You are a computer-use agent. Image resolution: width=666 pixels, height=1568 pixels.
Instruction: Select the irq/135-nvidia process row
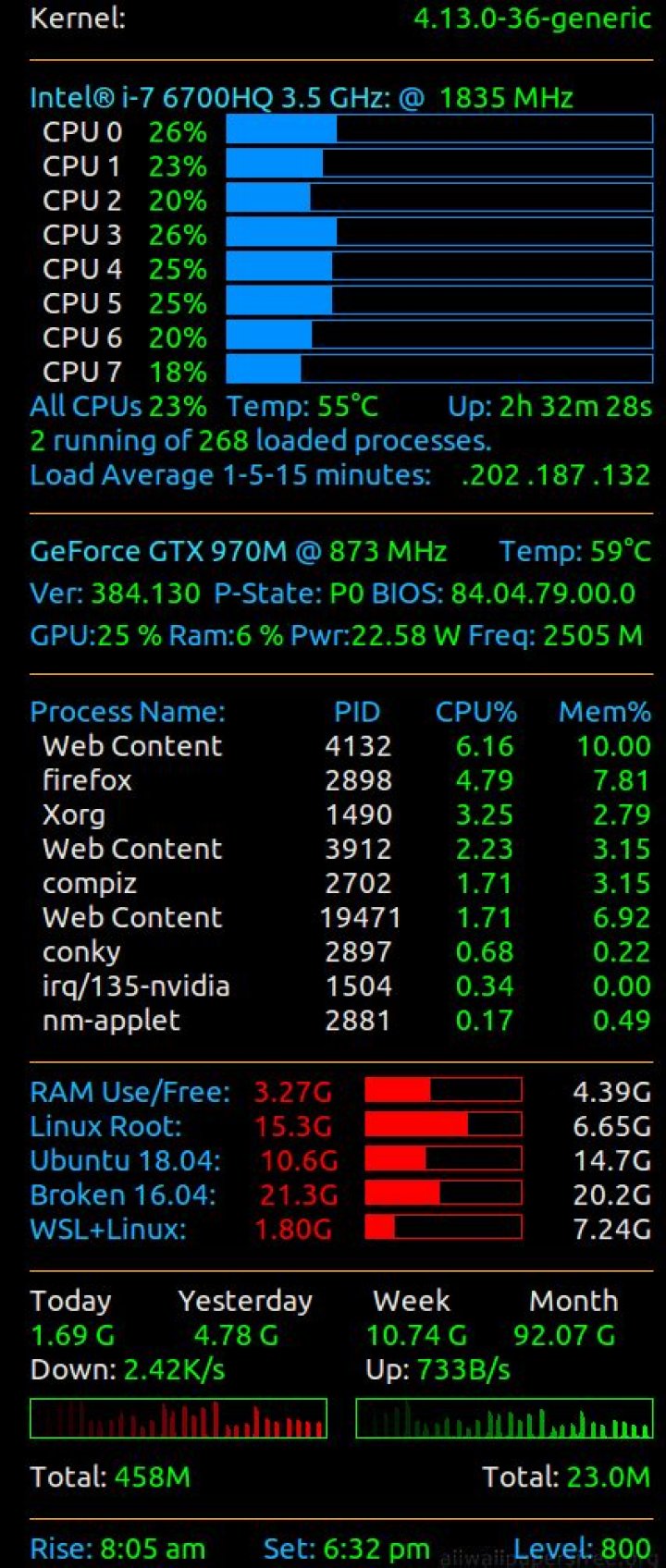coord(347,986)
